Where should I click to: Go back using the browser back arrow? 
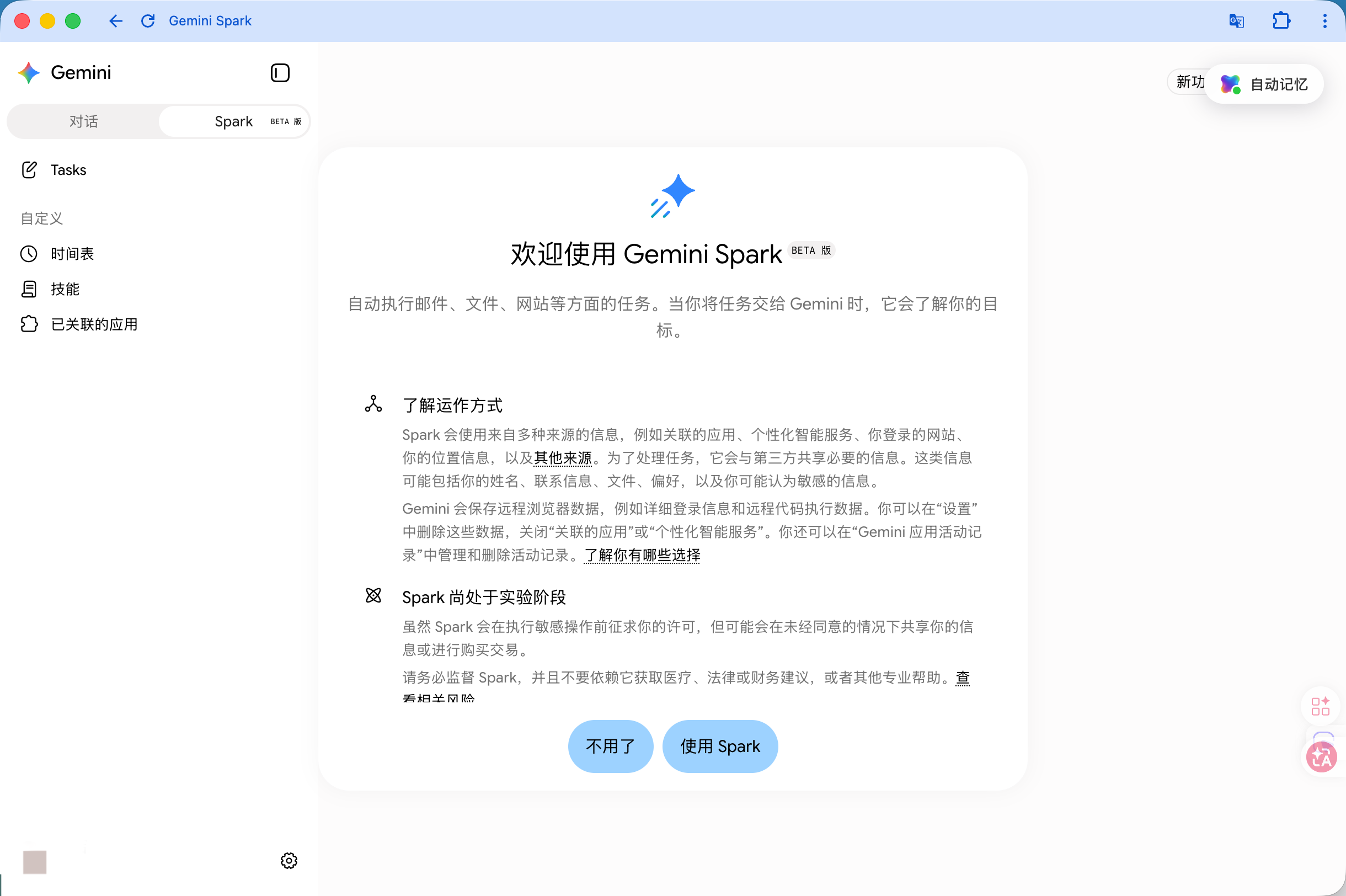pos(116,21)
